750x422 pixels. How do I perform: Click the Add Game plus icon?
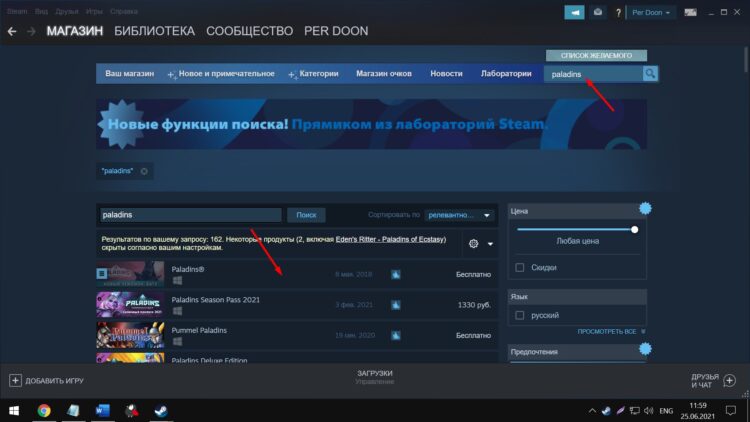click(x=15, y=380)
